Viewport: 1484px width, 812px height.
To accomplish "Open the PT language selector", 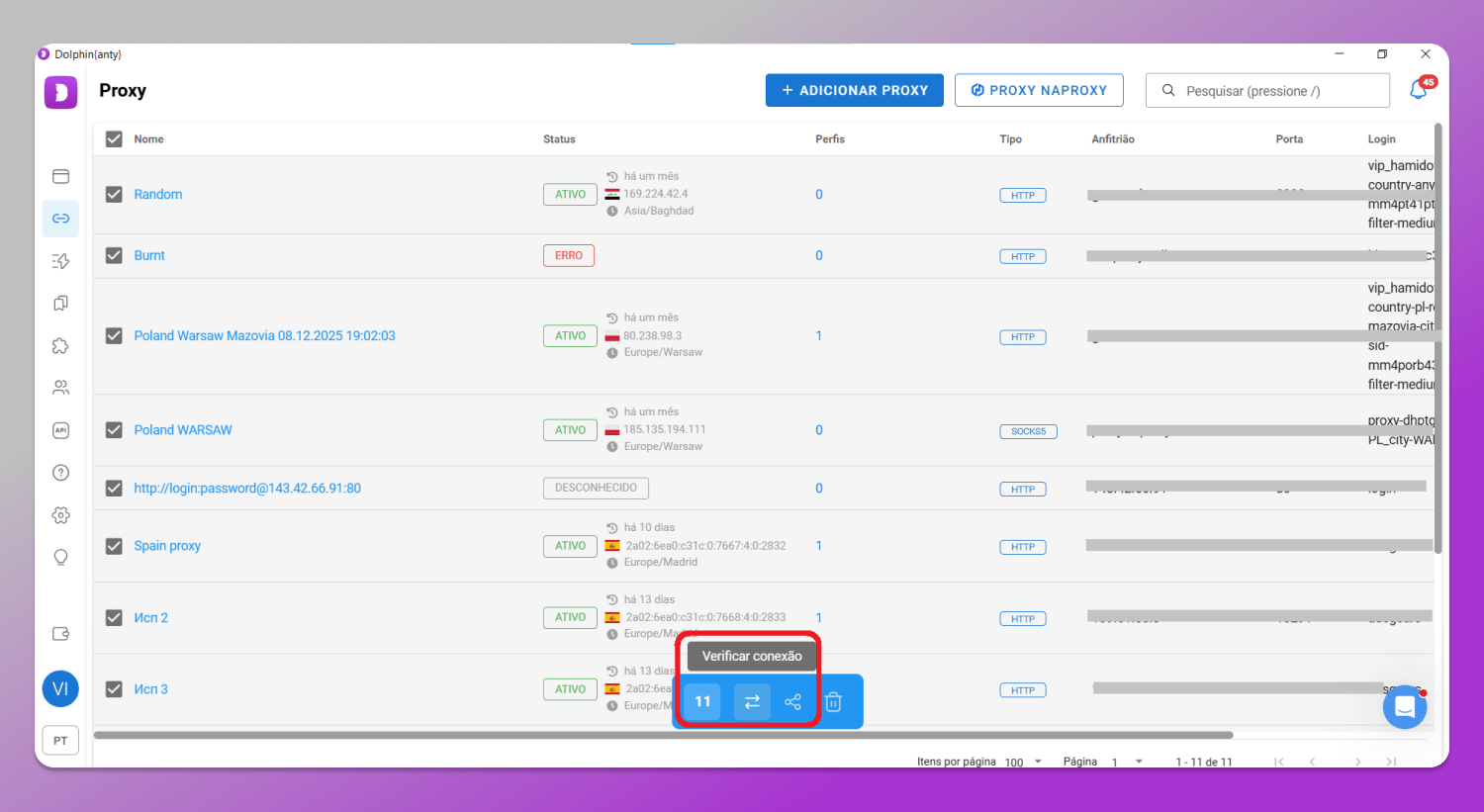I will point(60,741).
